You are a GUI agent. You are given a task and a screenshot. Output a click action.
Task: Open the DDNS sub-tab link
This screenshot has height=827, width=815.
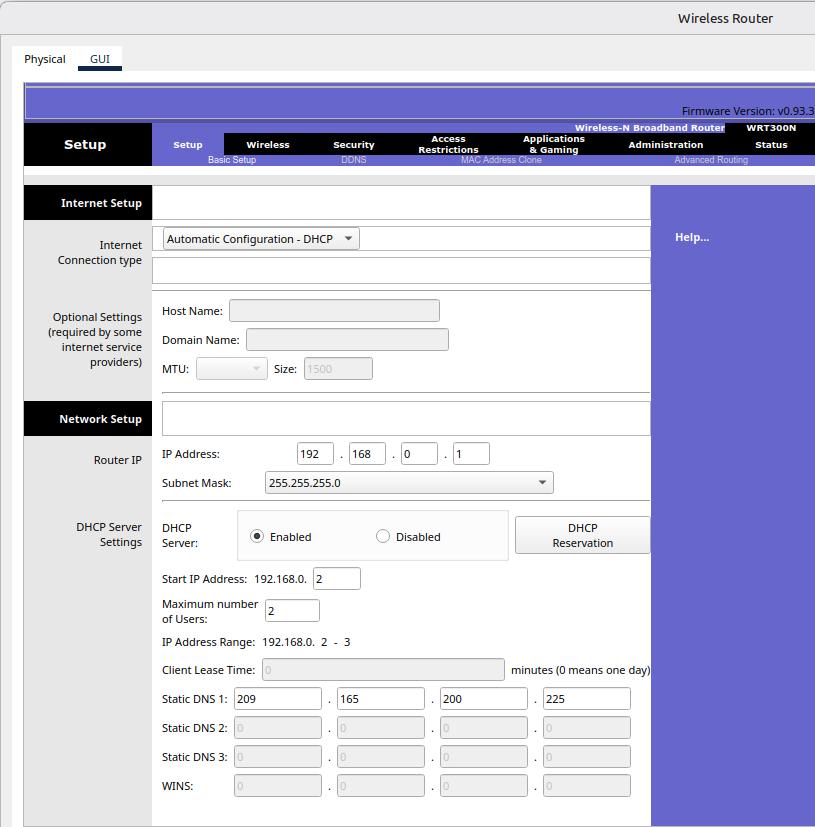pyautogui.click(x=353, y=160)
